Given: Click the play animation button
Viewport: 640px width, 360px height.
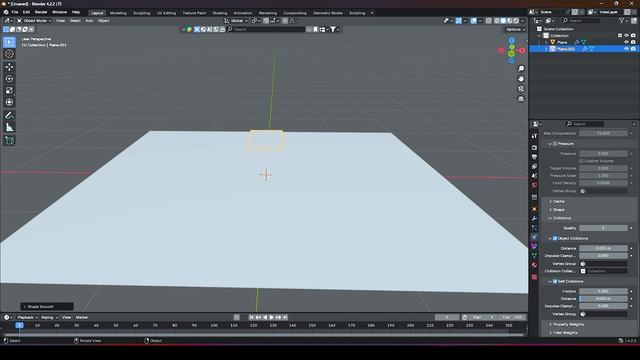Looking at the screenshot, I should (x=271, y=318).
